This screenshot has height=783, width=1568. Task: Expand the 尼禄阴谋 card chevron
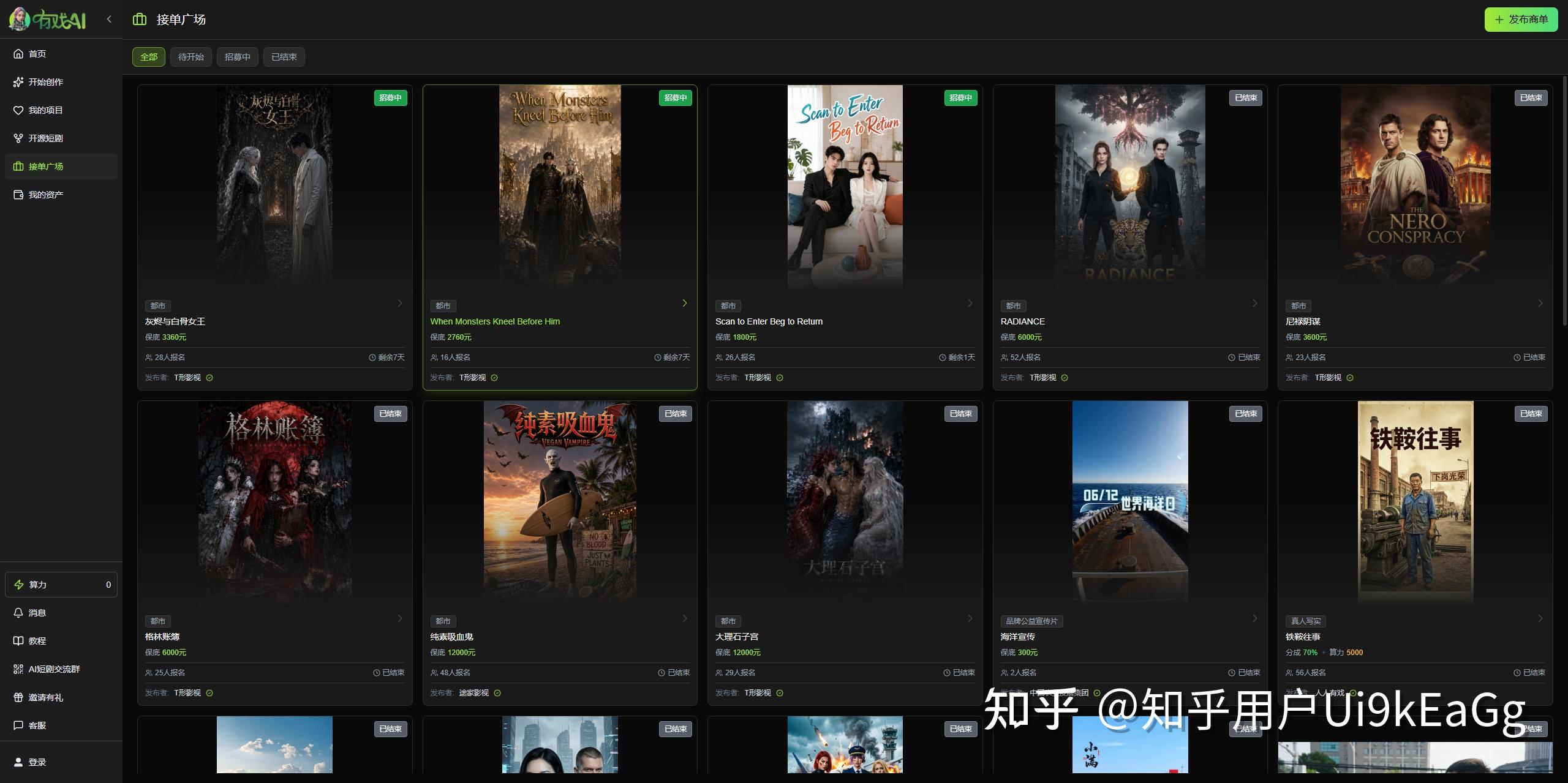[x=1540, y=303]
